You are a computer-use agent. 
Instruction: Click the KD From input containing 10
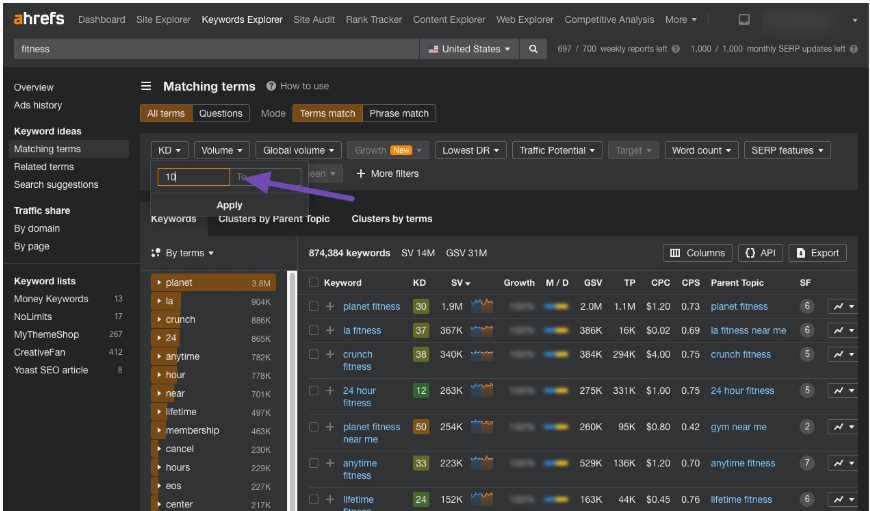tap(193, 177)
